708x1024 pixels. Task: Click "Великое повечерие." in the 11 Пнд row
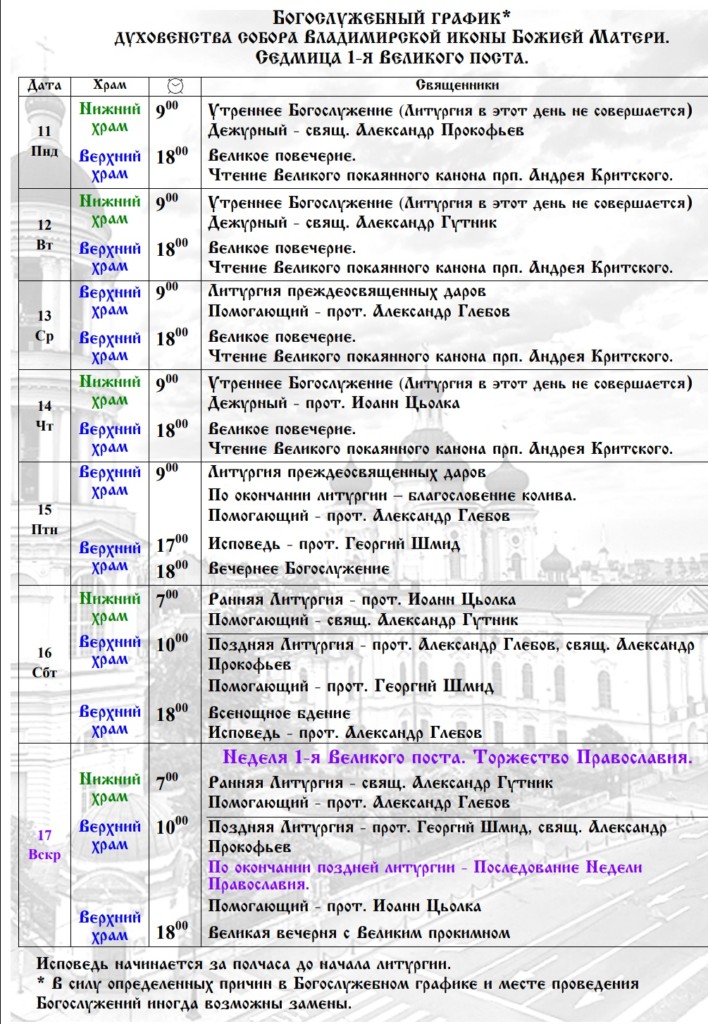click(282, 156)
